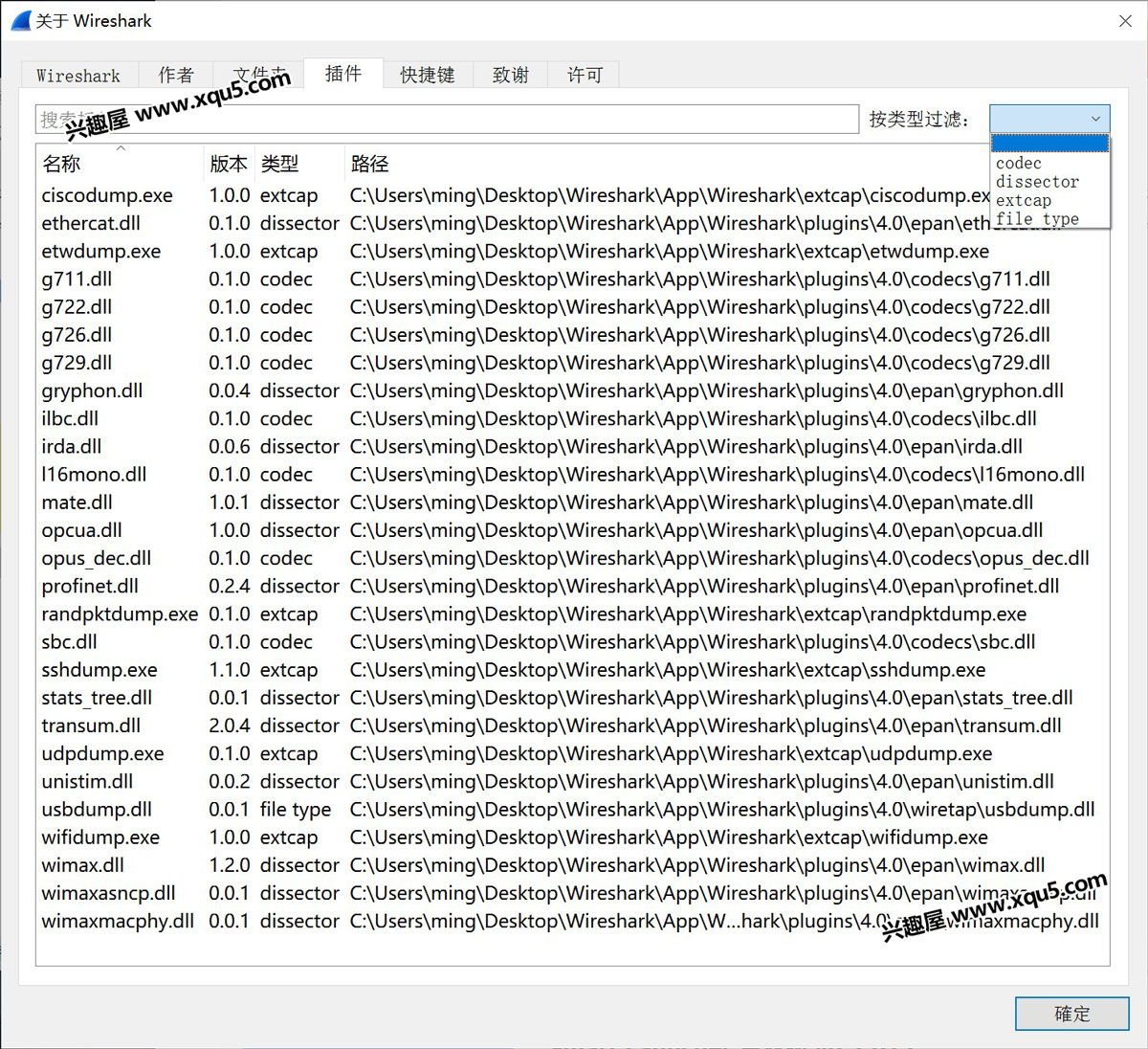Sort by the 类型 column header

point(298,164)
